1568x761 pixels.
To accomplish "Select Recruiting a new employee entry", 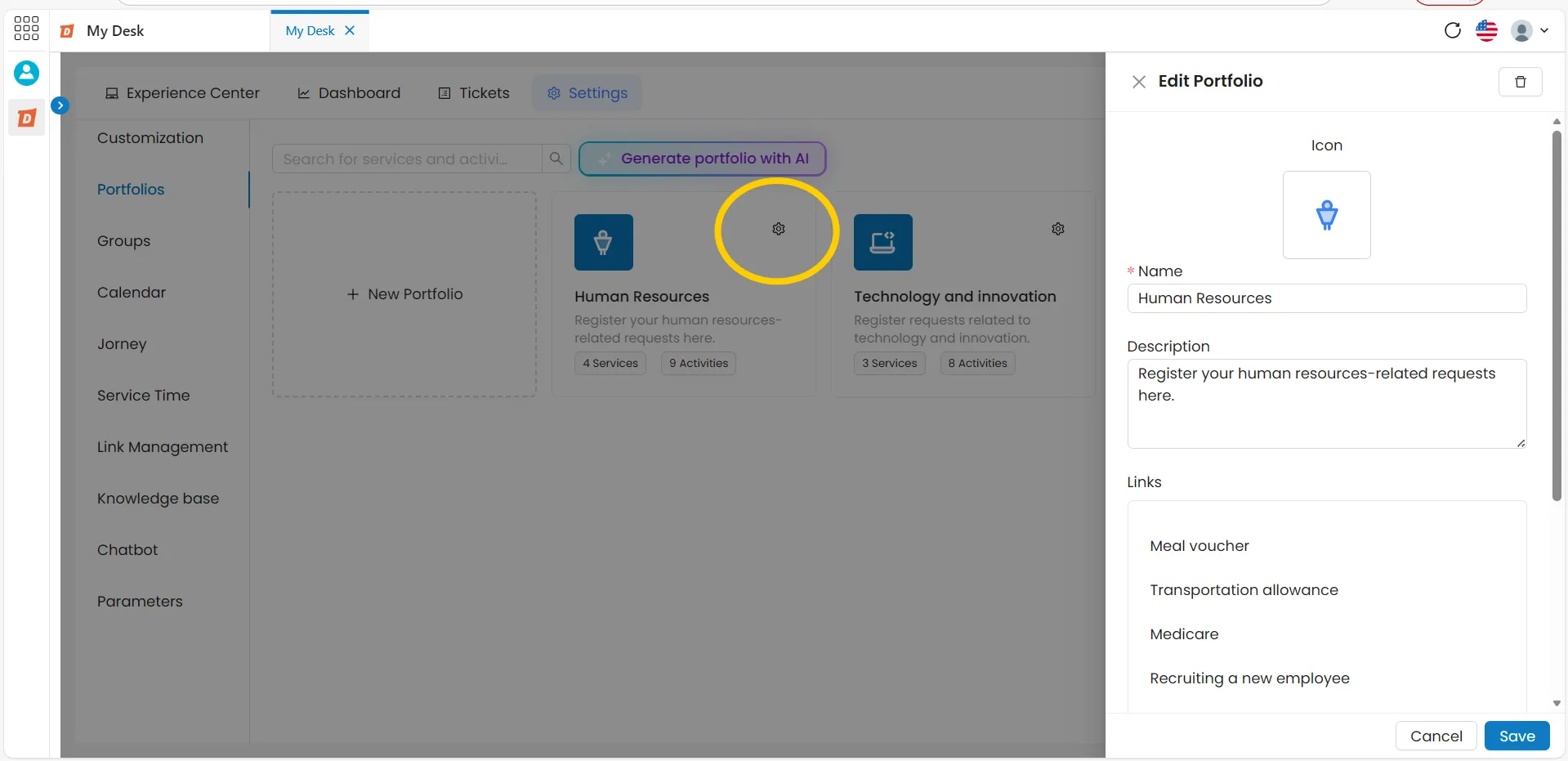I will pyautogui.click(x=1249, y=678).
